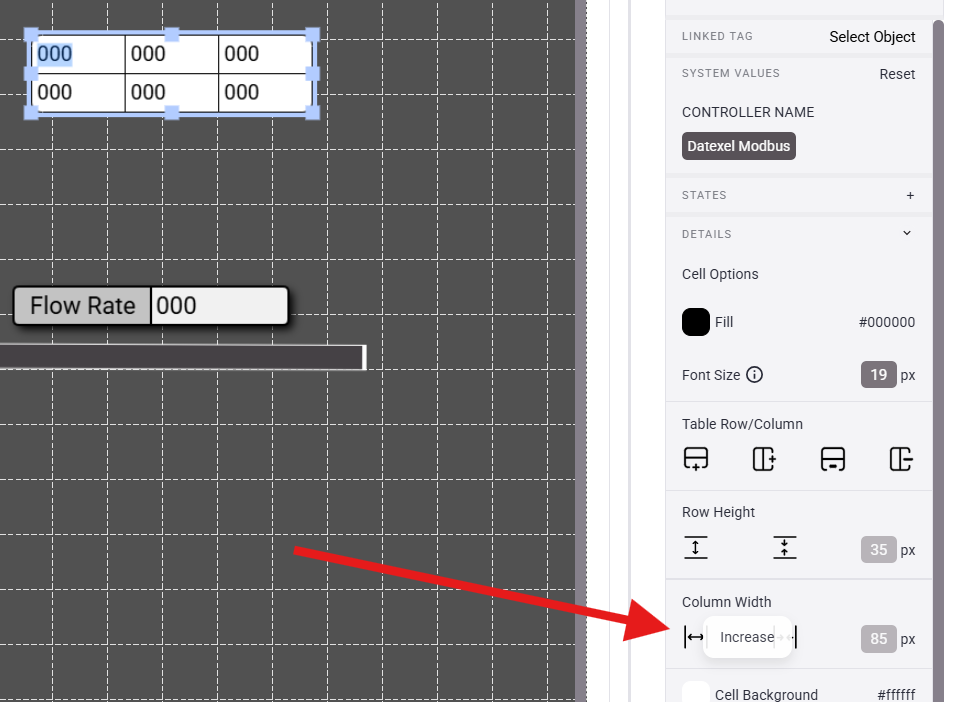Open the black Fill color swatch

point(696,322)
